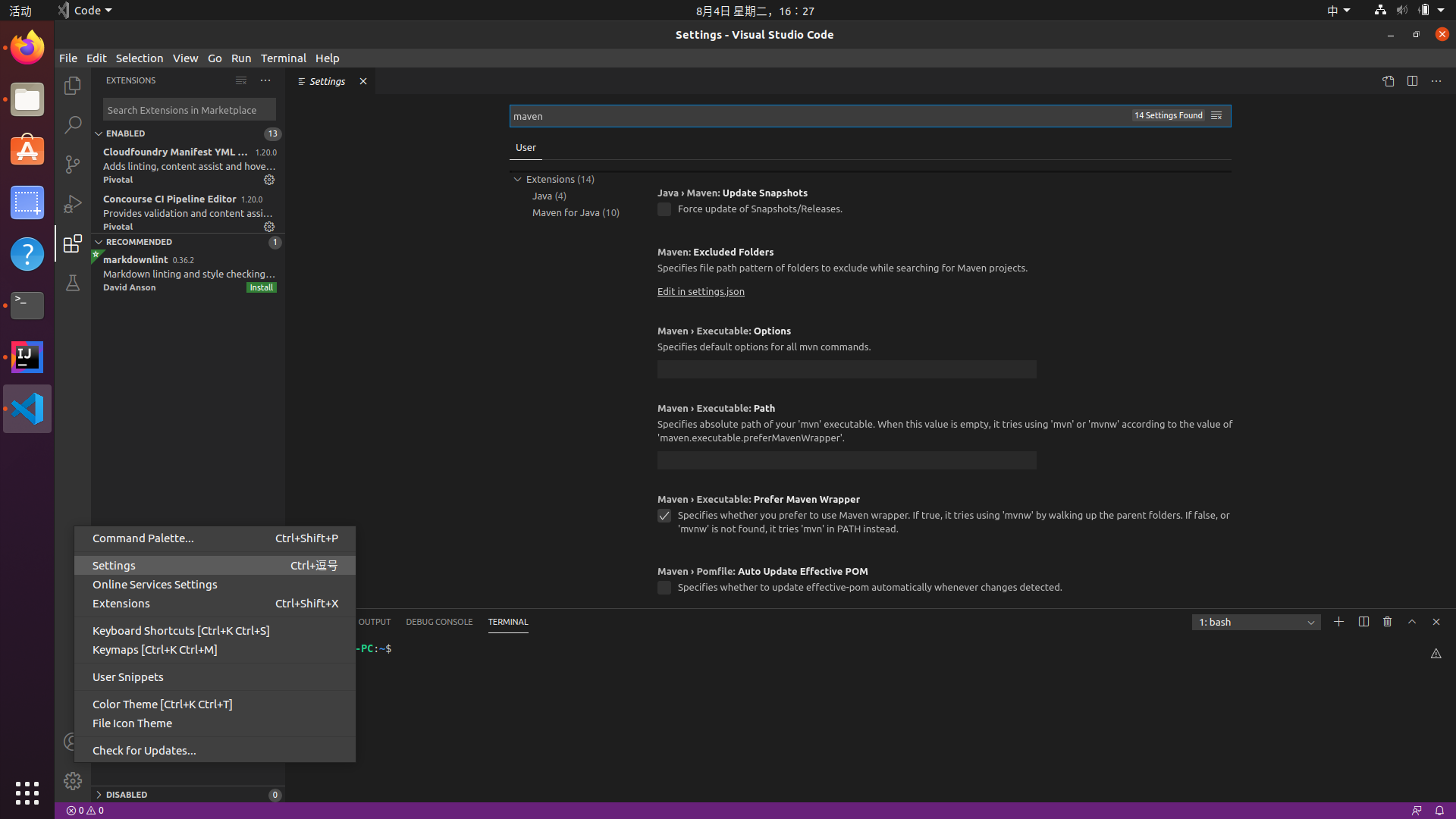Click Install button for markdownlint extension
The height and width of the screenshot is (819, 1456).
point(261,287)
